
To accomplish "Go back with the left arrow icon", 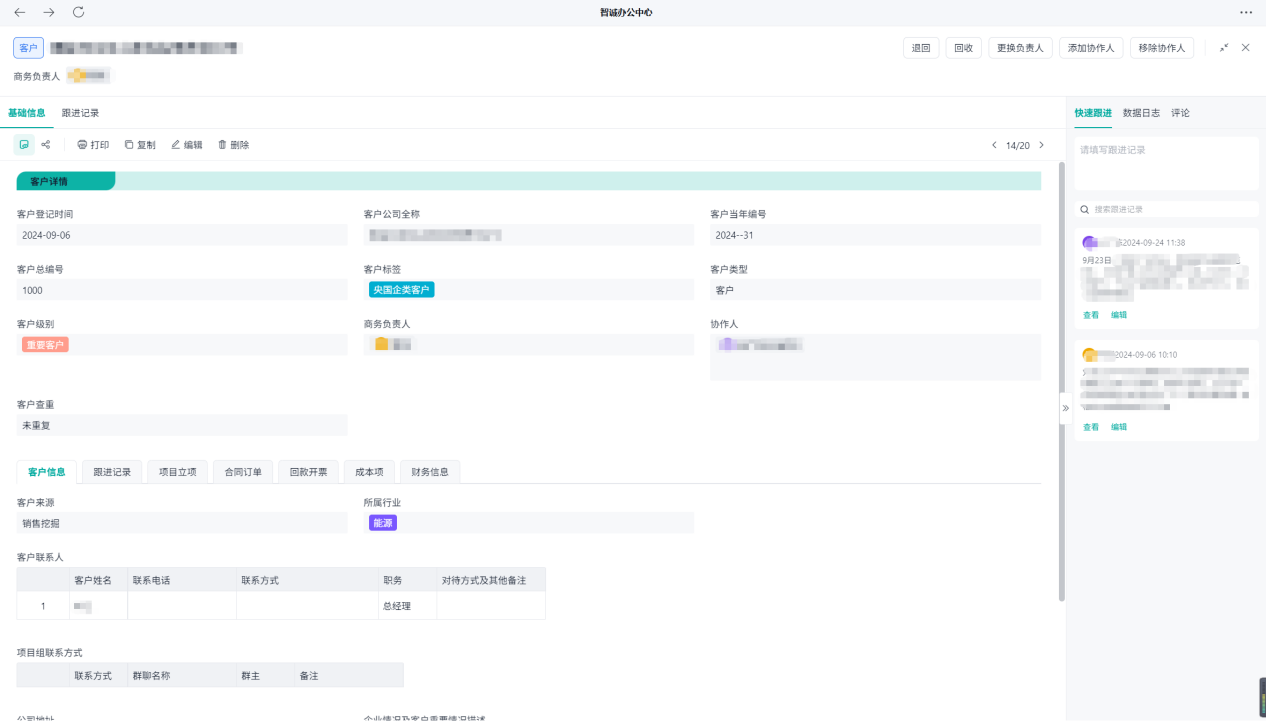I will pyautogui.click(x=20, y=13).
